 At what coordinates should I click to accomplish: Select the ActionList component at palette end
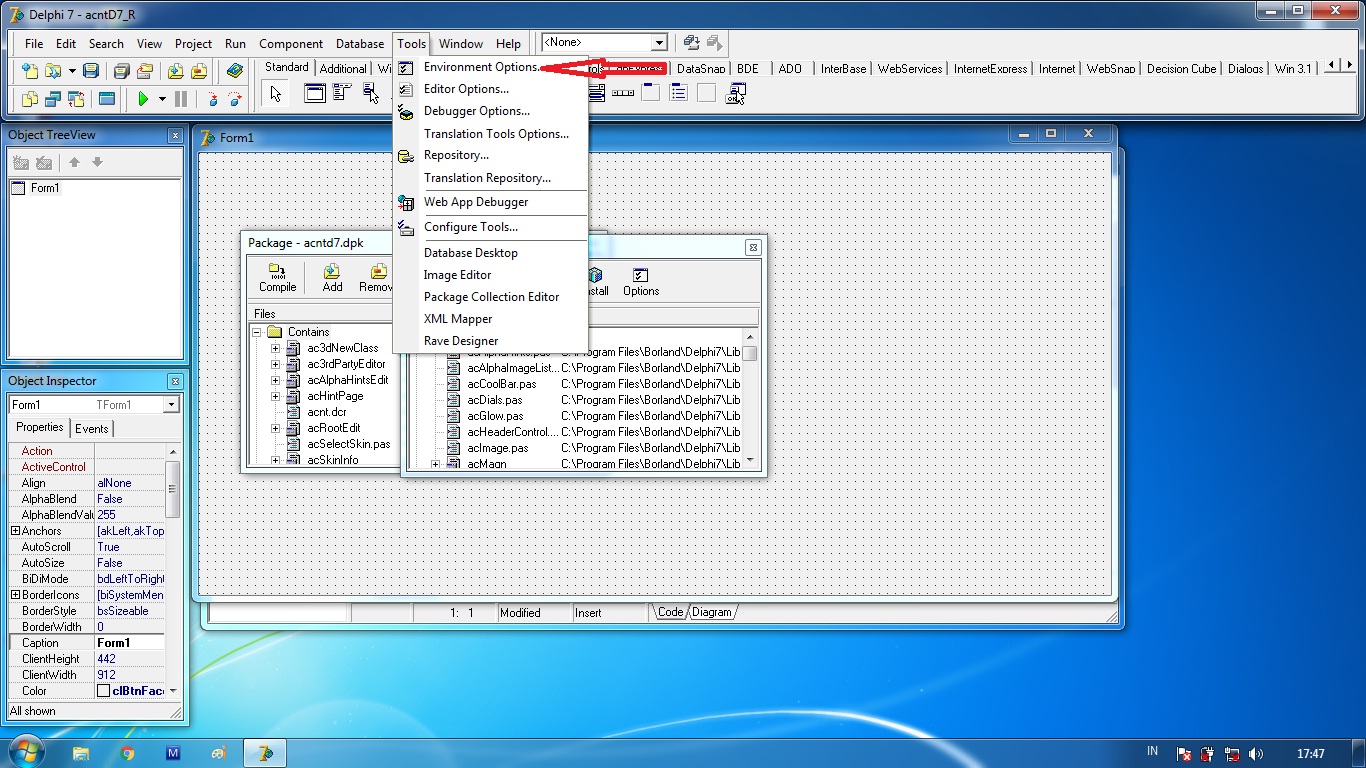click(736, 94)
